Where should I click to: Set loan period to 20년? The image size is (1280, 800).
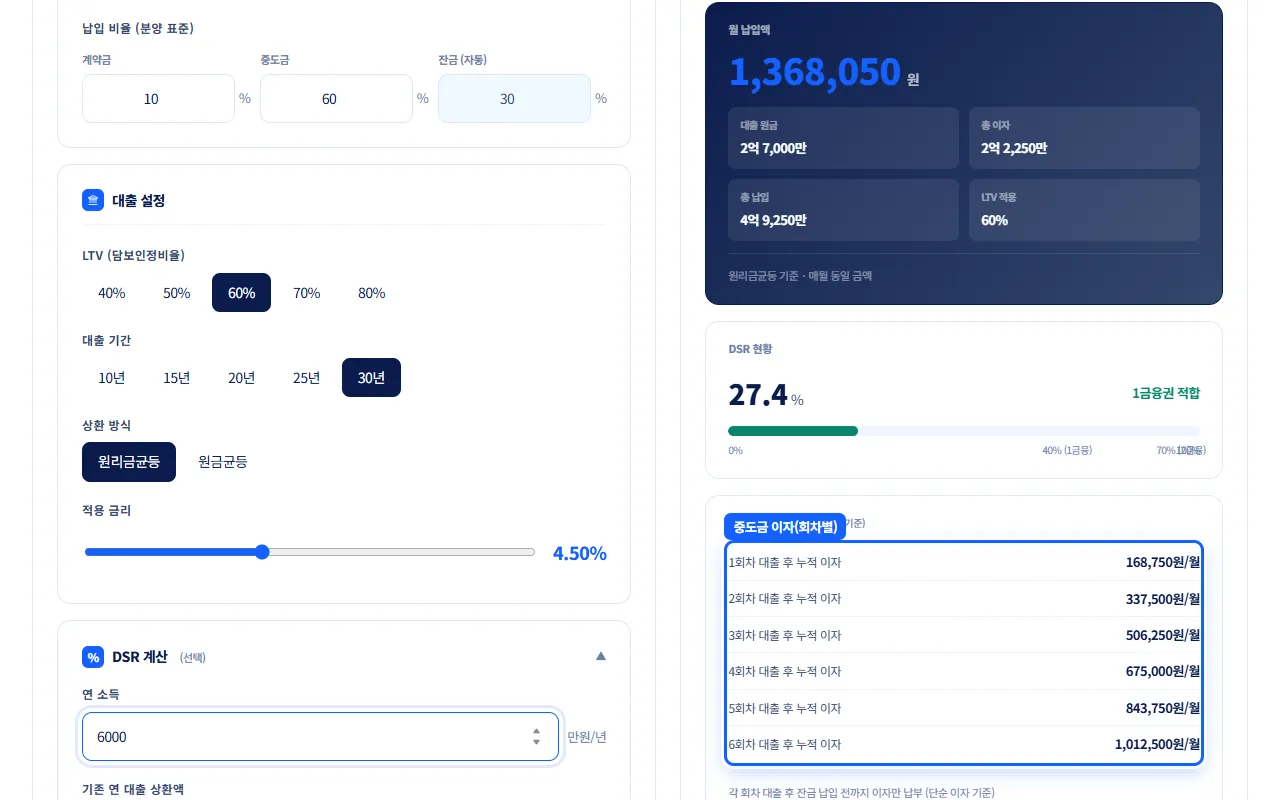[x=242, y=378]
